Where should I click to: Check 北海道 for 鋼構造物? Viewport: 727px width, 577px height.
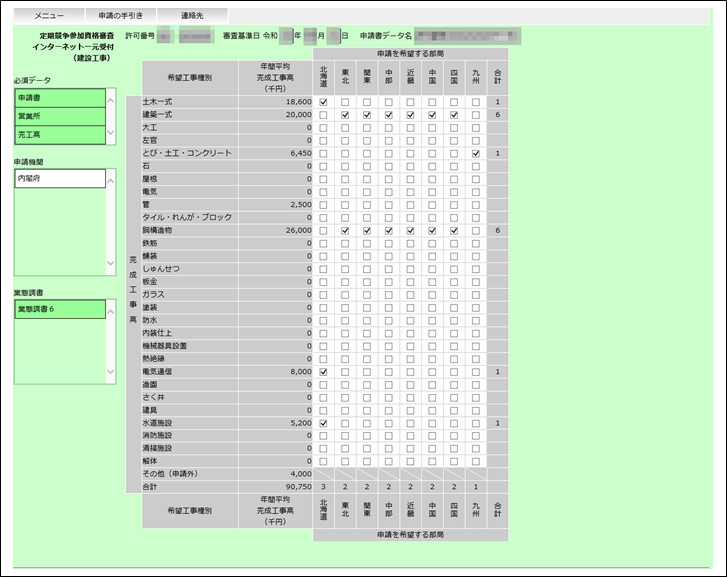pyautogui.click(x=323, y=231)
